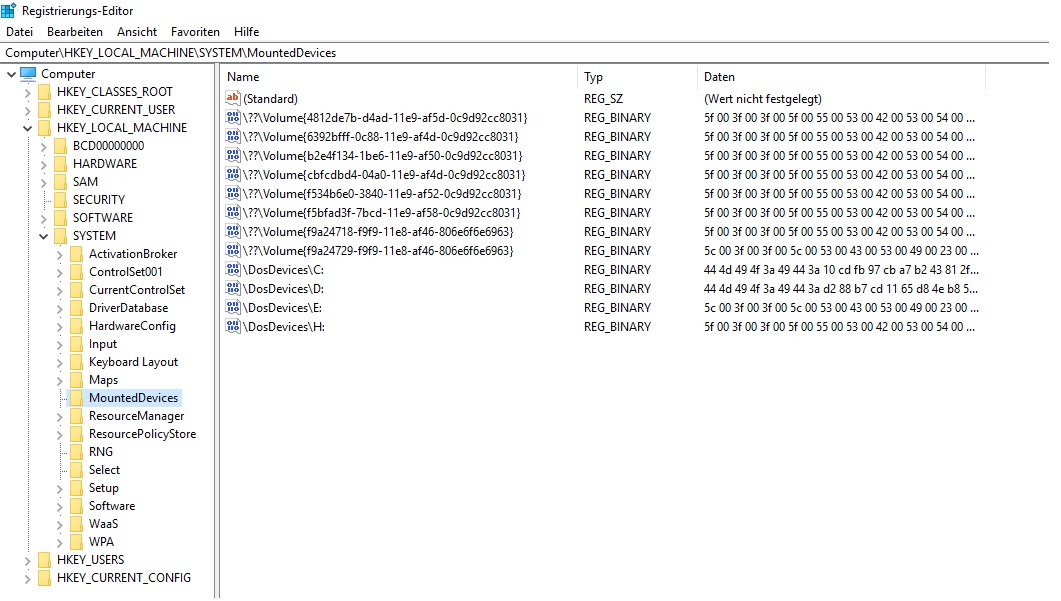Expand the HKEY_CURRENT_USER arrow
The image size is (1061, 601).
coord(27,110)
